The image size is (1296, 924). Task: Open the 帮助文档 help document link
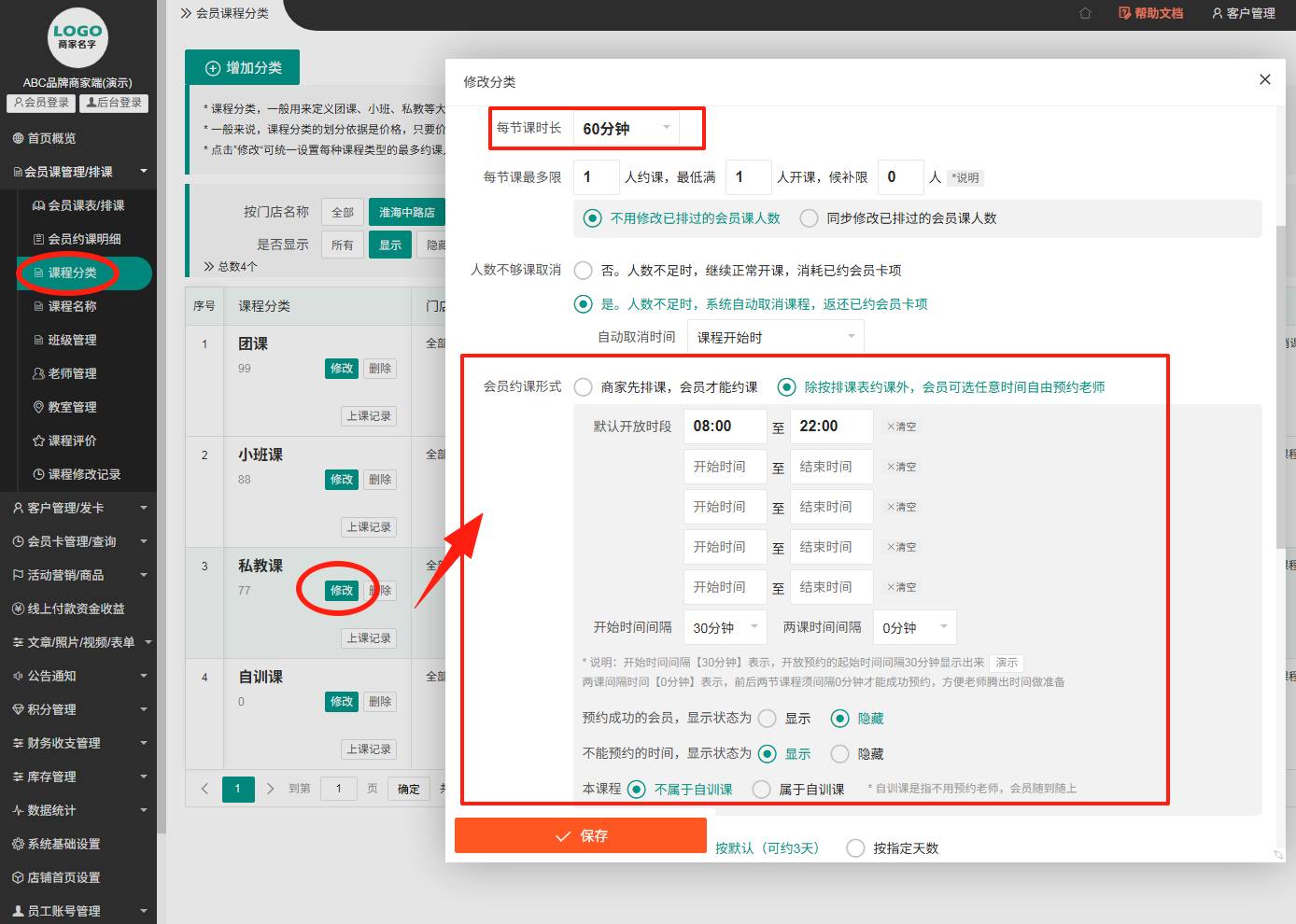[1150, 13]
